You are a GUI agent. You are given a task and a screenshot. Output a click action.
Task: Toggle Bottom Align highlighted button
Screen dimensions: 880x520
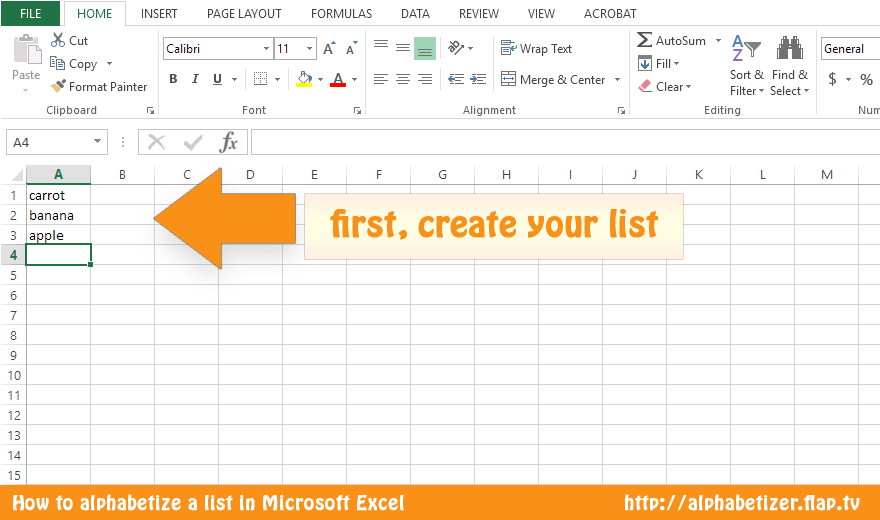[x=425, y=48]
